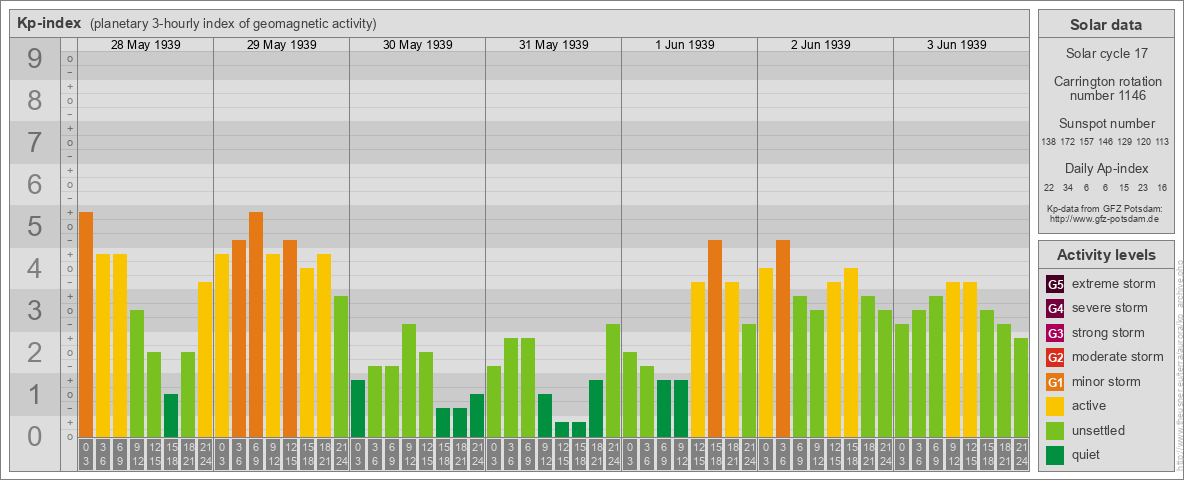This screenshot has width=1184, height=480.
Task: Click 'Carrington rotation number 1146' text
Action: coord(1106,88)
